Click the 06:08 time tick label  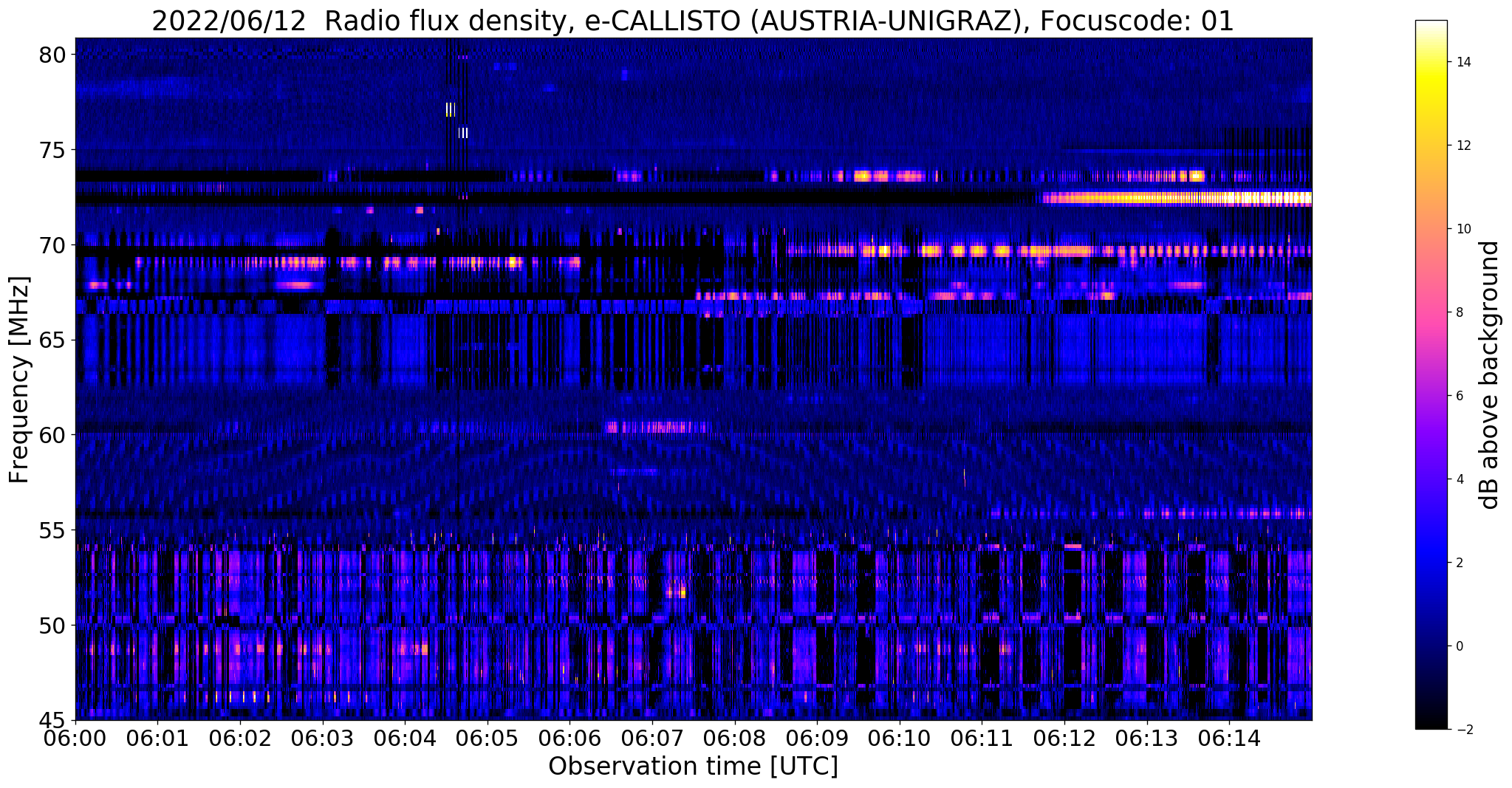point(735,738)
